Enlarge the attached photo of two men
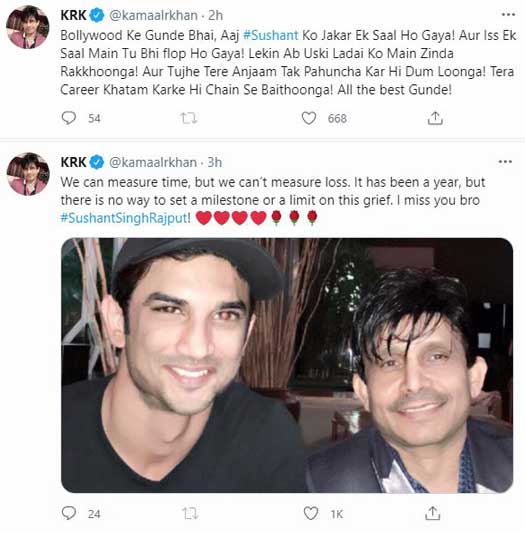This screenshot has height=533, width=525. point(287,365)
